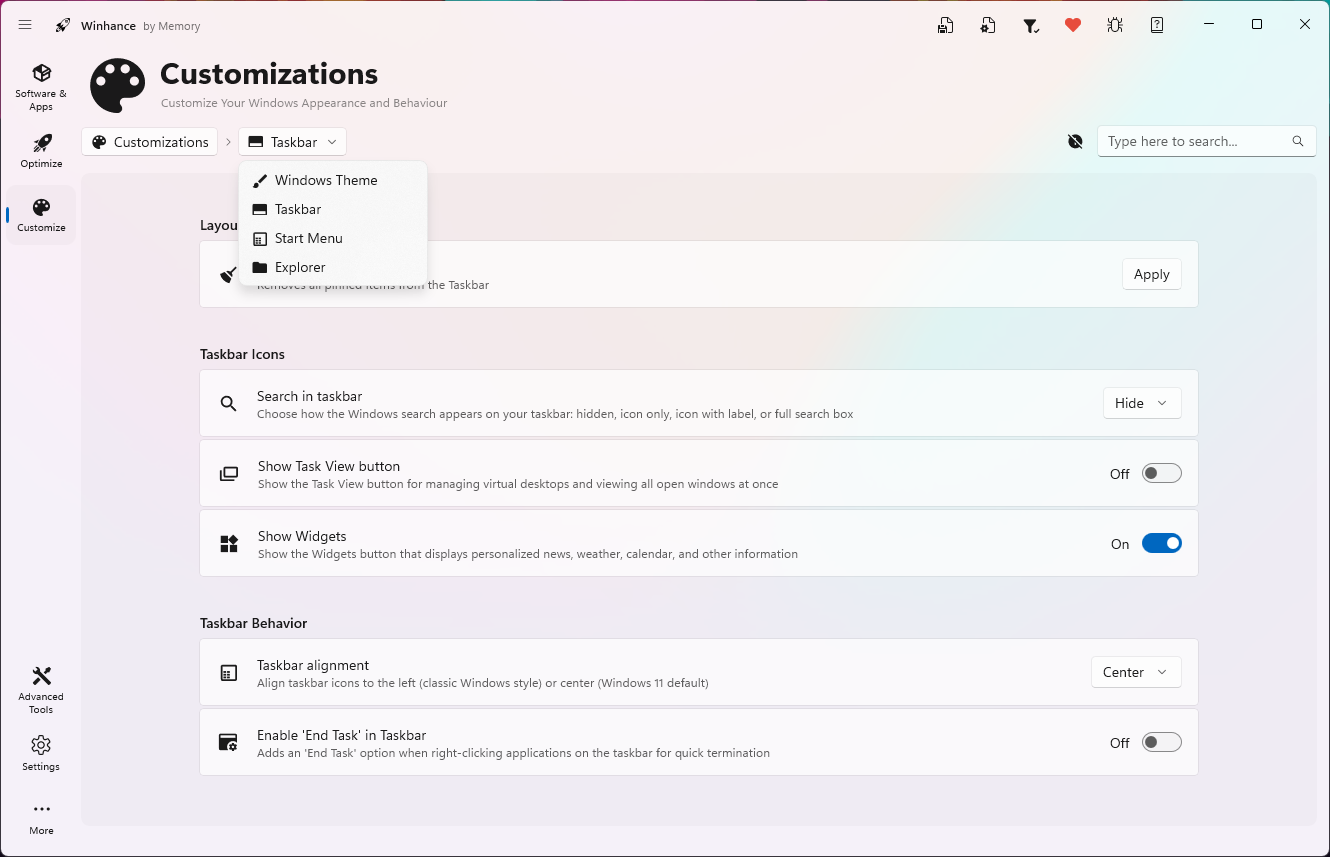
Task: Open the Search in taskbar Hide dropdown
Action: tap(1141, 403)
